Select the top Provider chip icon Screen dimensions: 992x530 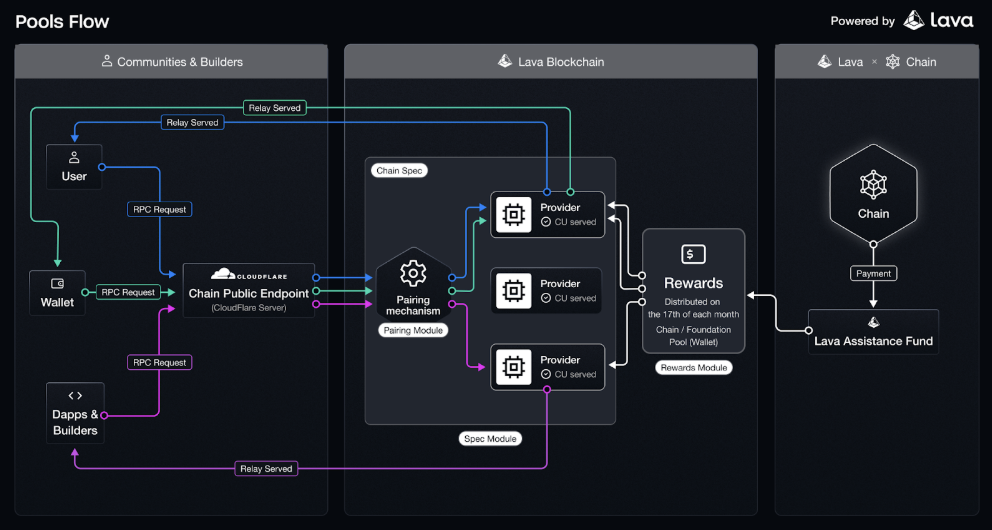tap(512, 215)
